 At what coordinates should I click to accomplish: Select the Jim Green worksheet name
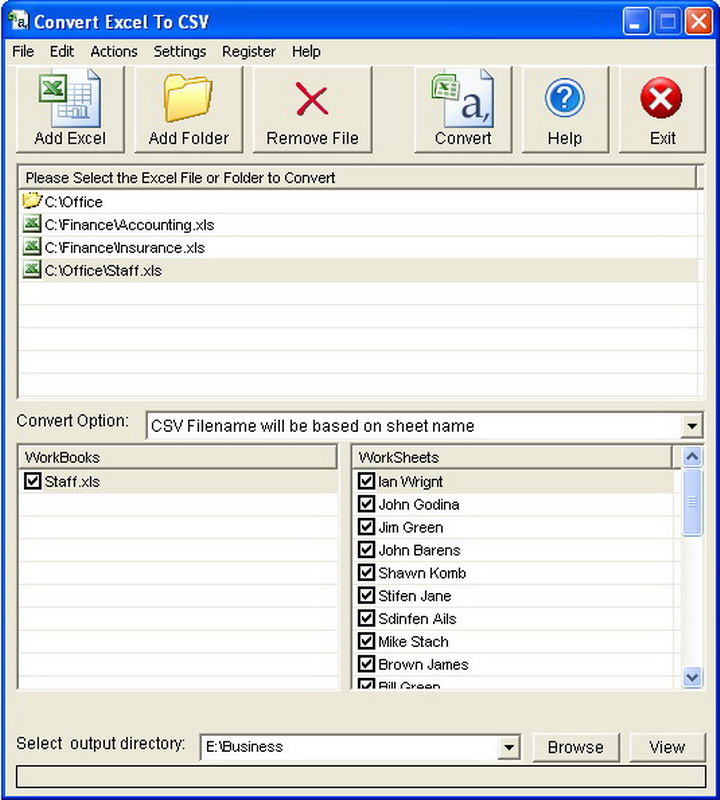[x=410, y=528]
